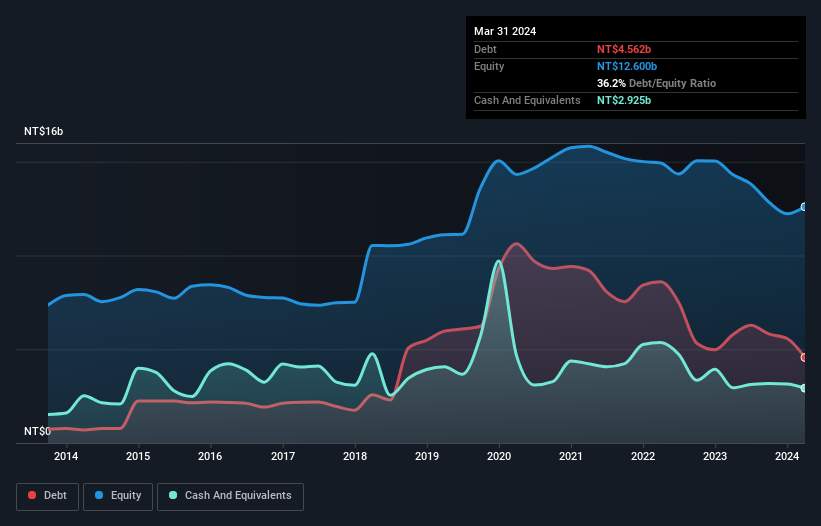821x526 pixels.
Task: Click the blue Equity legend dot
Action: (x=99, y=495)
